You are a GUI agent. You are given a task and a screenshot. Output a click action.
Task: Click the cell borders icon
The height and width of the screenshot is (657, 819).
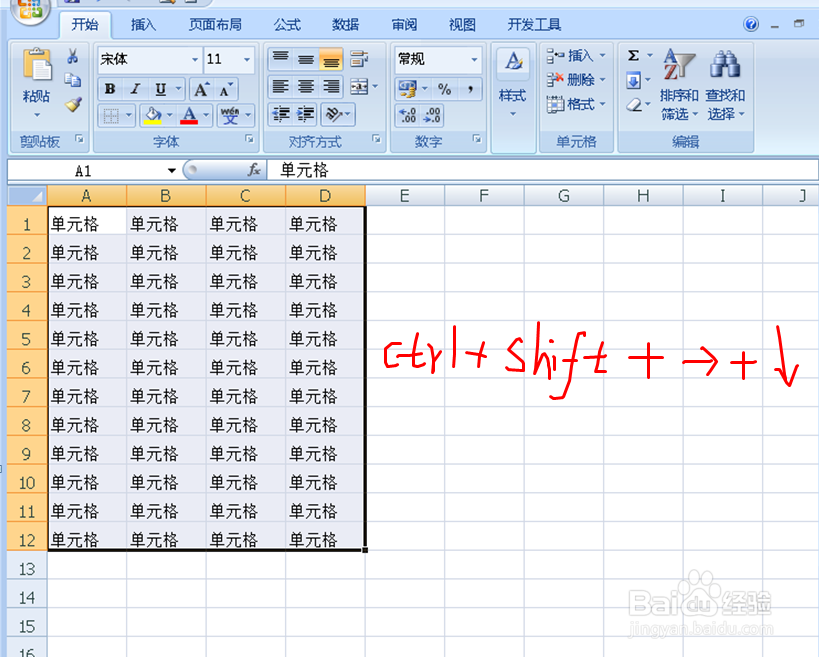click(111, 115)
